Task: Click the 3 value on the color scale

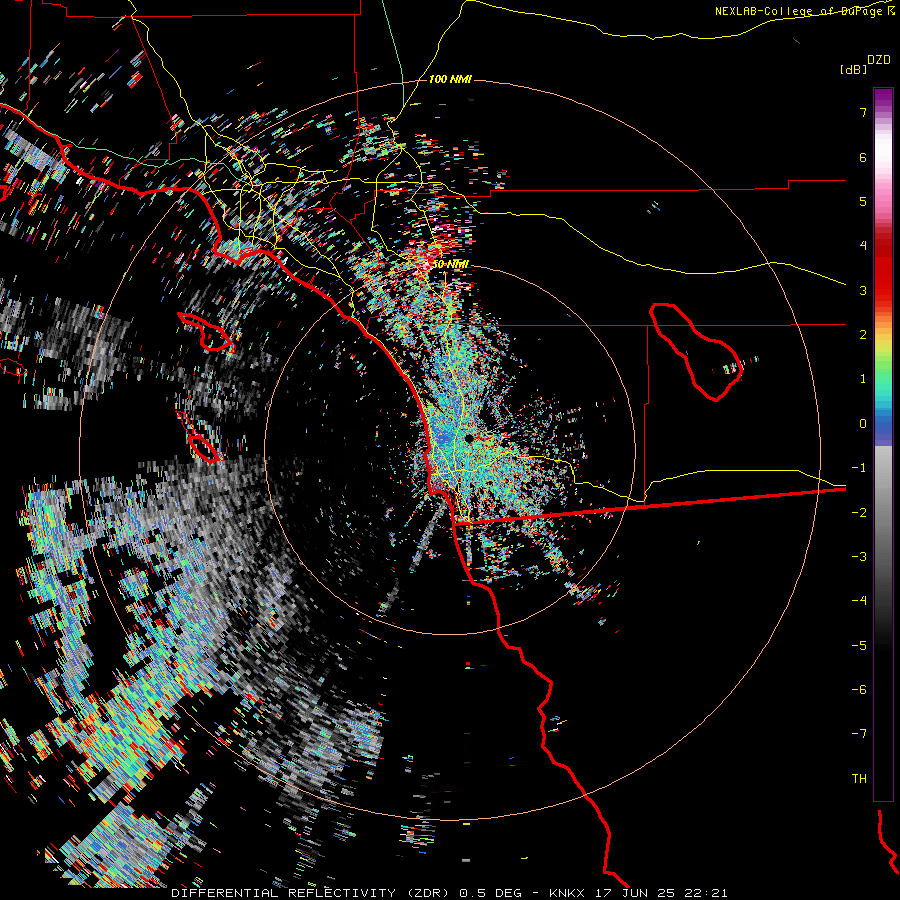Action: point(863,290)
